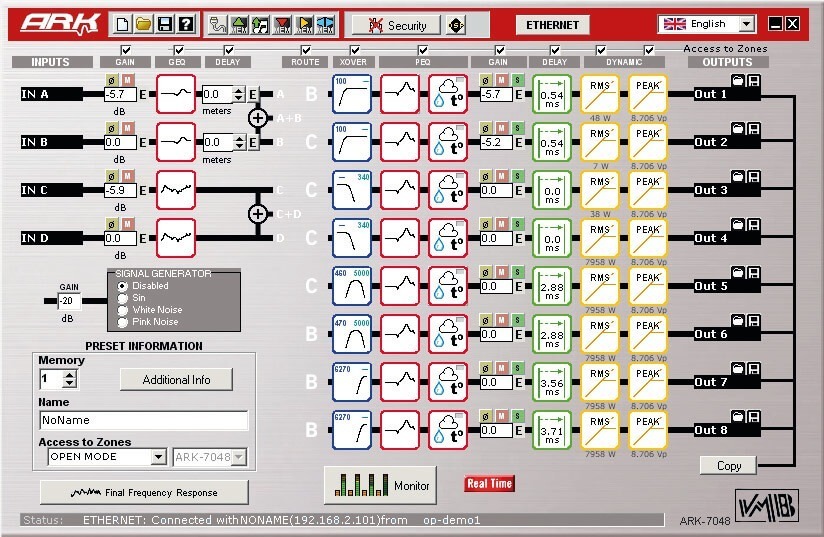Screen dimensions: 824x537
Task: Click the Additional Info button
Action: (176, 379)
